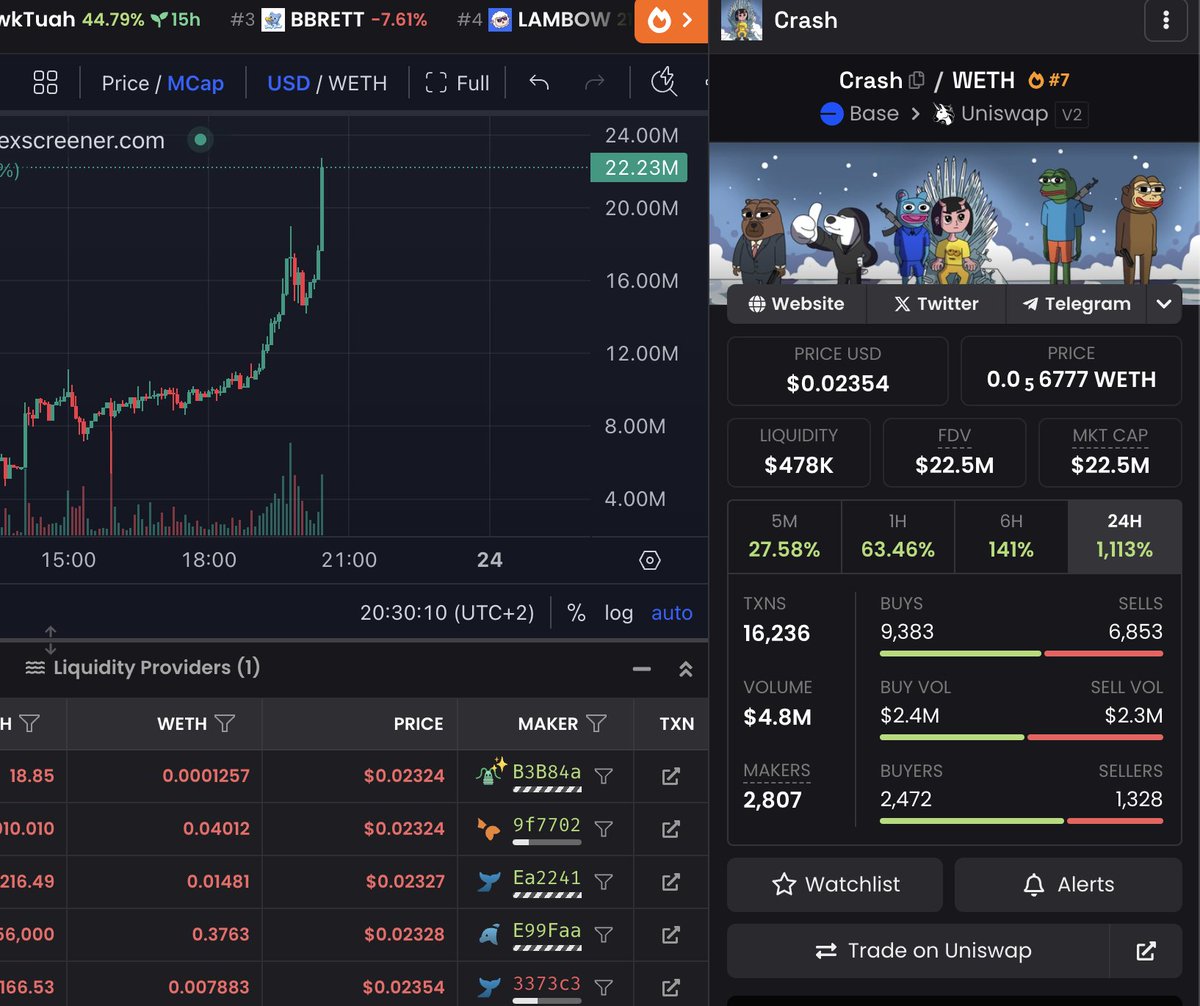The image size is (1200, 1006).
Task: Click the Ea2241 maker address
Action: click(546, 878)
